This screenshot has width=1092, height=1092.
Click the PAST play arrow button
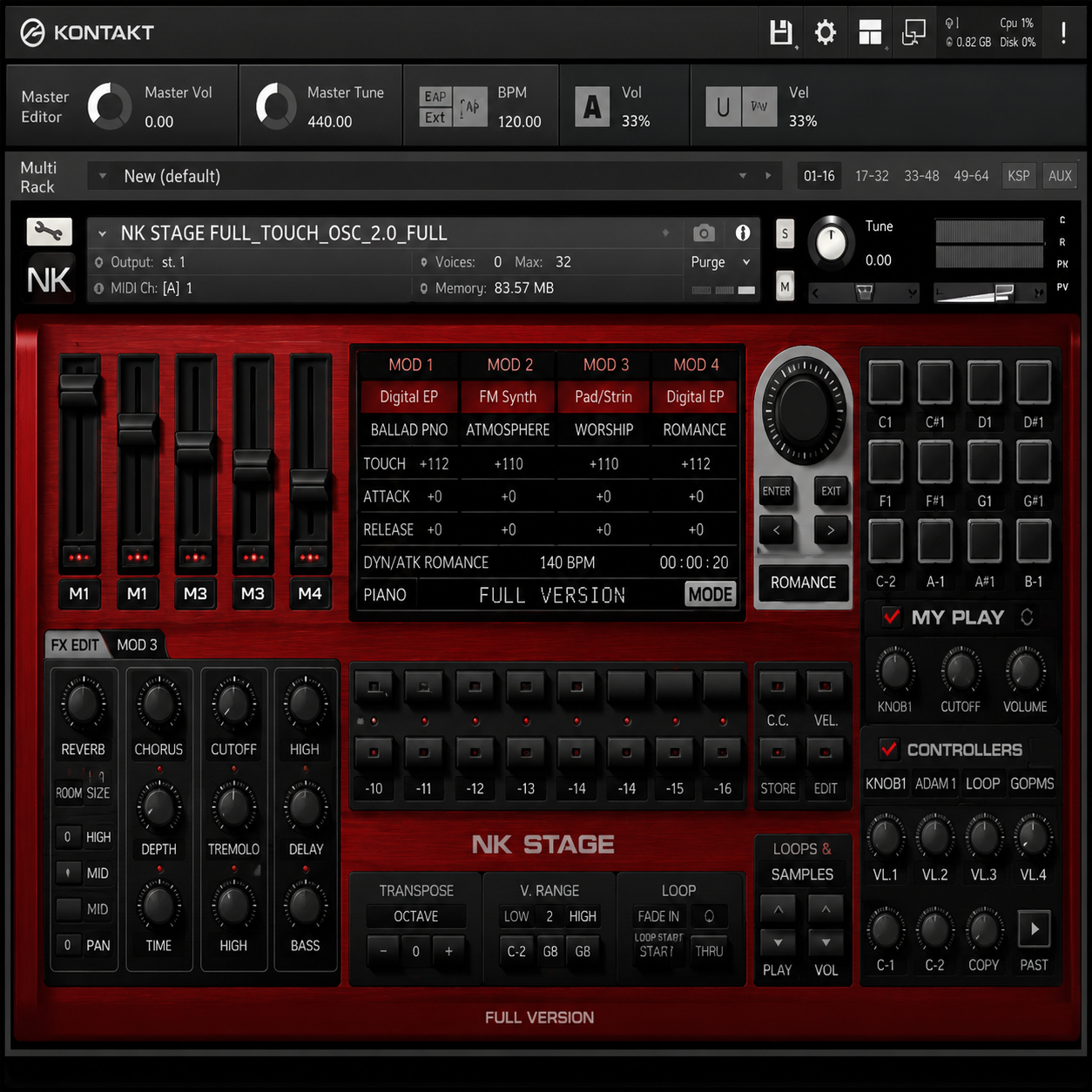point(1034,929)
